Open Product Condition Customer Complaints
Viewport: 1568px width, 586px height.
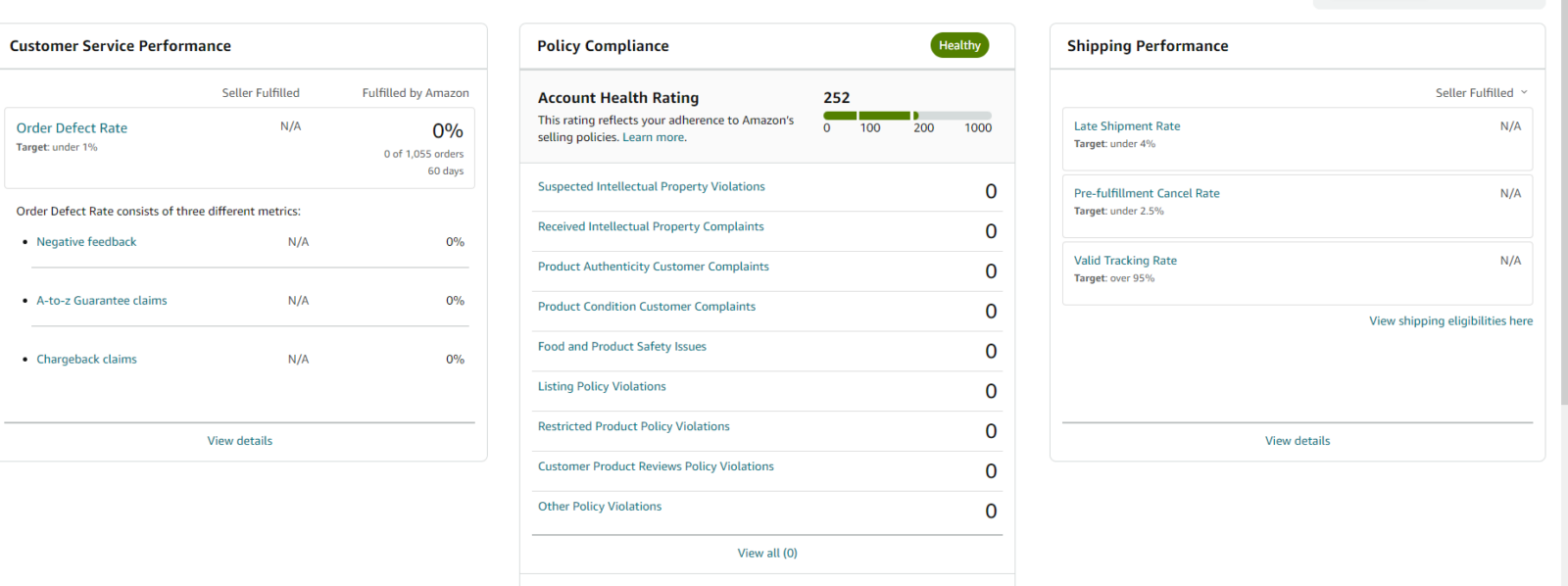(x=646, y=307)
